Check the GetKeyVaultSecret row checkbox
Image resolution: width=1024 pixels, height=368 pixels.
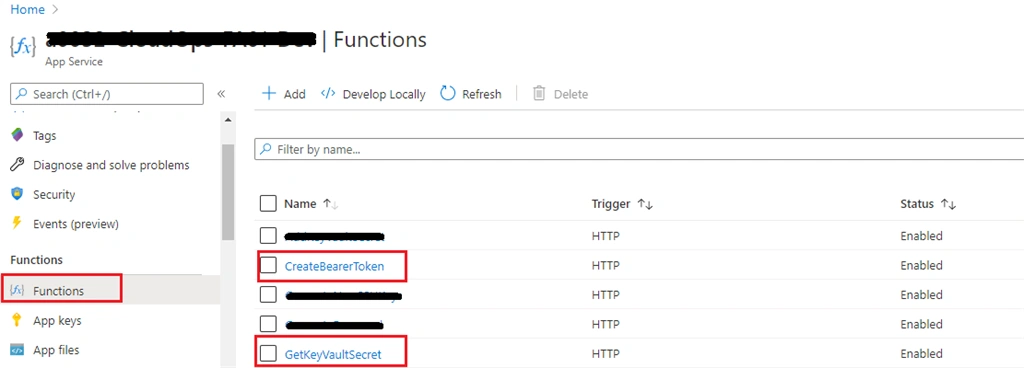pyautogui.click(x=268, y=354)
